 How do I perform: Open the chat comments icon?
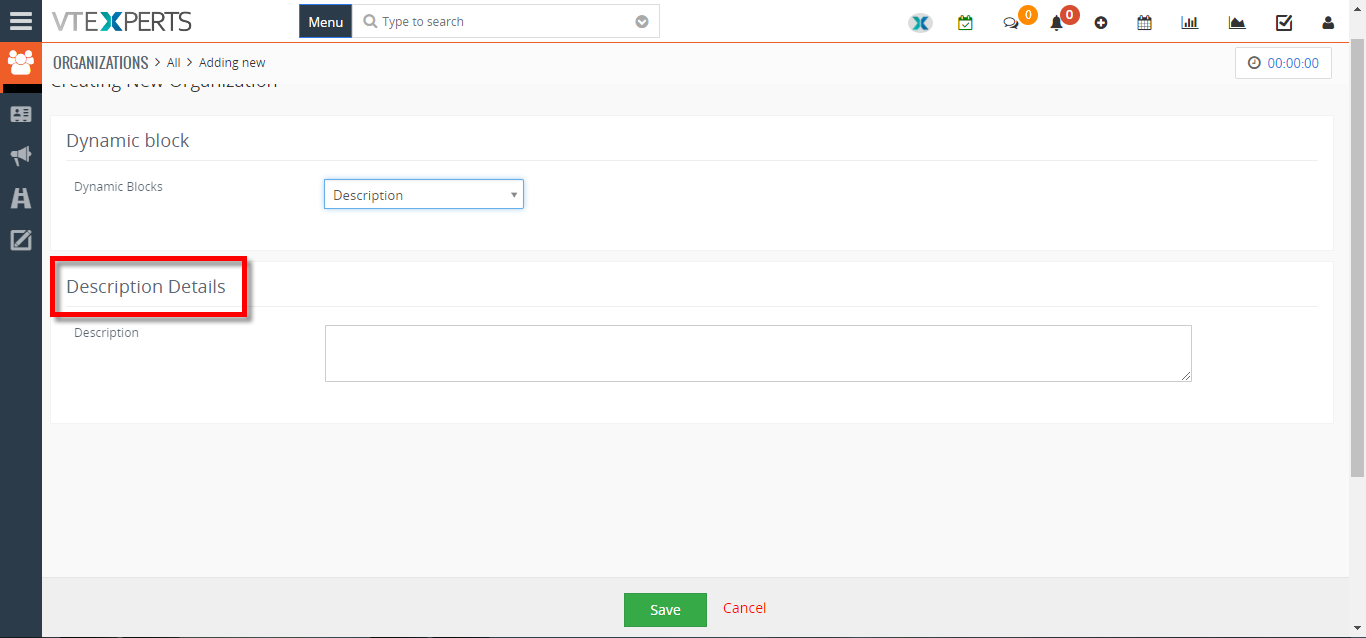tap(1011, 23)
